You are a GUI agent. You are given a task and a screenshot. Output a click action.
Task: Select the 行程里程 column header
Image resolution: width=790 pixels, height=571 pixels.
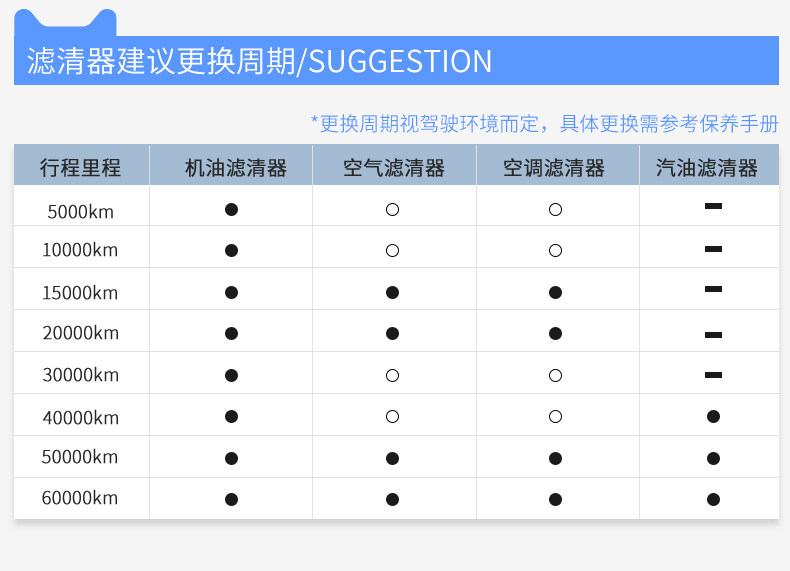(x=80, y=167)
